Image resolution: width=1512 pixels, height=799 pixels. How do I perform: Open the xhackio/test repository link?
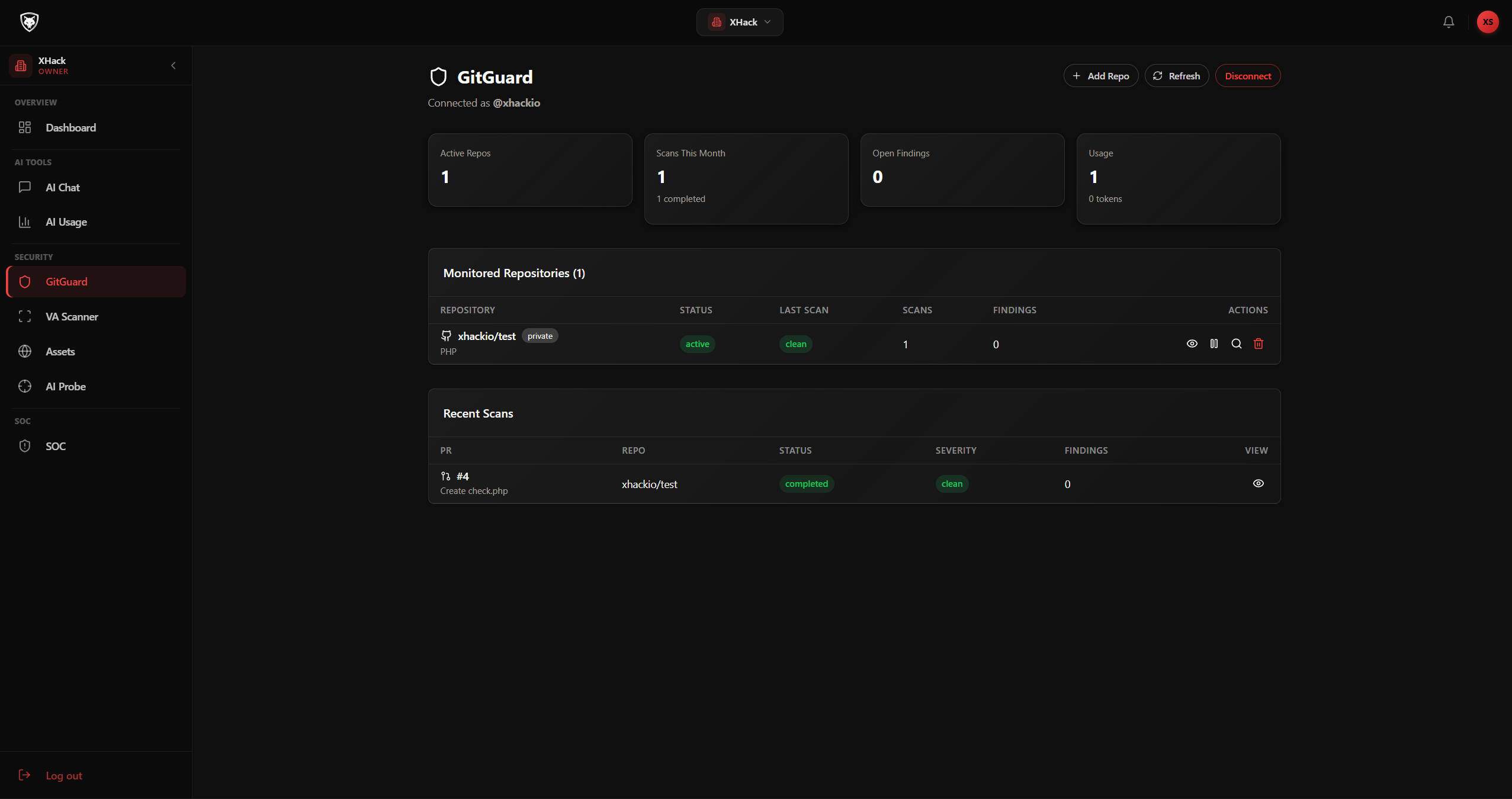pos(487,336)
